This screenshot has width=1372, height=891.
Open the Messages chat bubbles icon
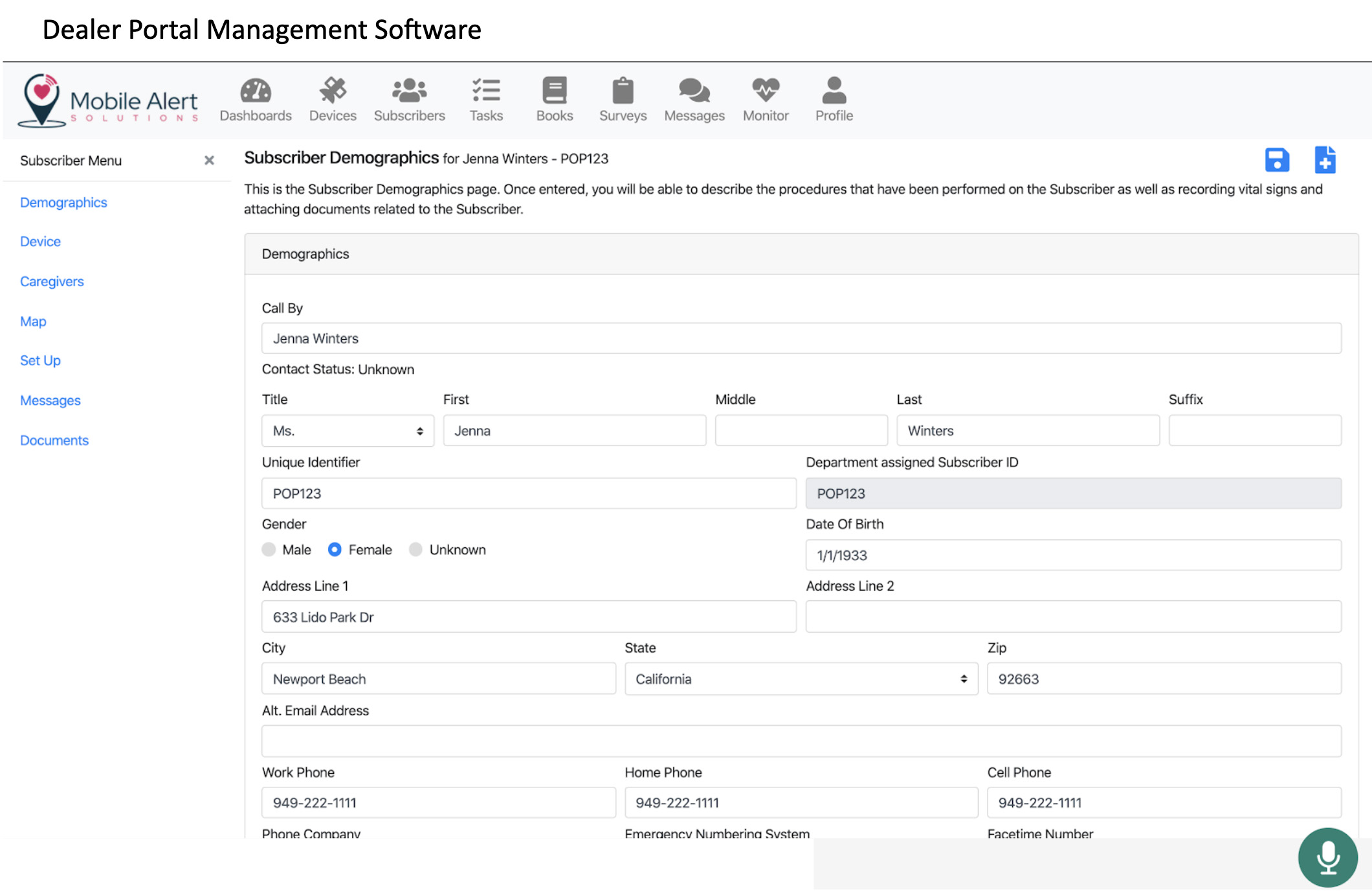point(694,91)
